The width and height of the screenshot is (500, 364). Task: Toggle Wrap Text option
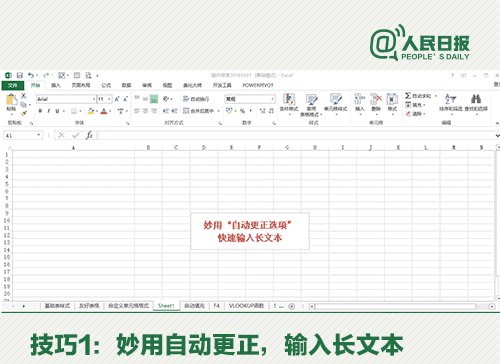click(196, 99)
